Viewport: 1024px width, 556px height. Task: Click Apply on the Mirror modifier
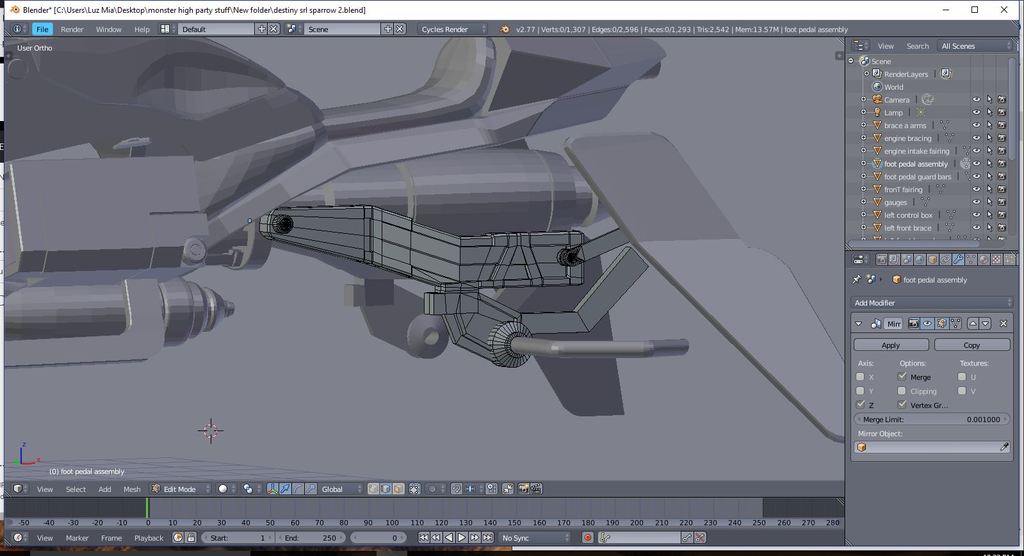[891, 345]
